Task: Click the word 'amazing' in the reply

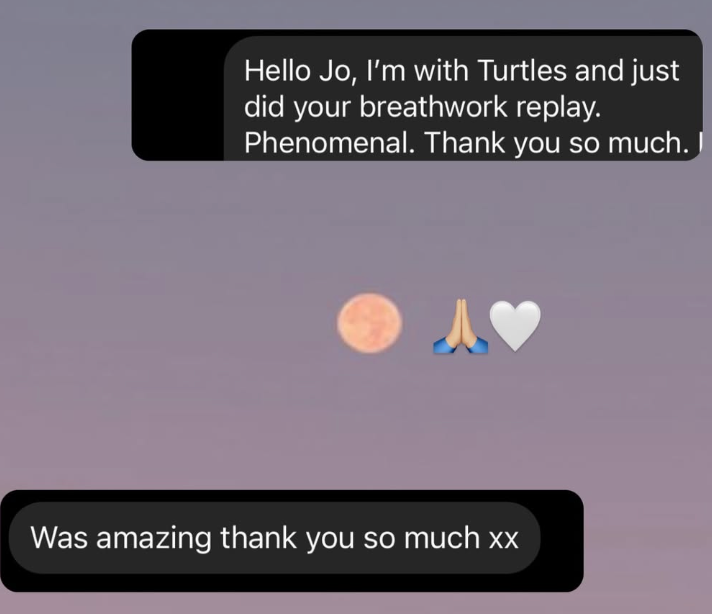Action: point(153,539)
